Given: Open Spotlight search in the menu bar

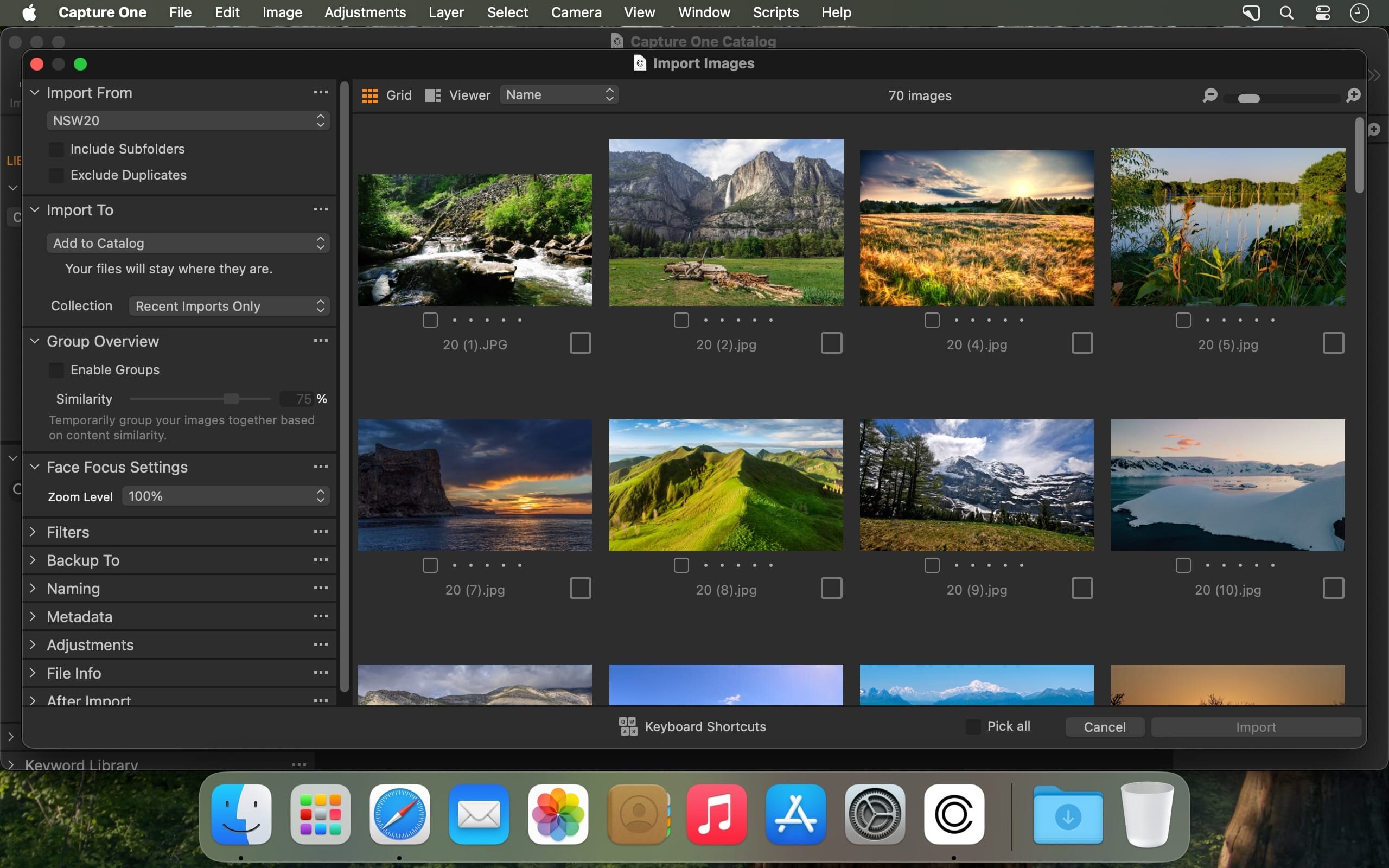Looking at the screenshot, I should [1287, 12].
